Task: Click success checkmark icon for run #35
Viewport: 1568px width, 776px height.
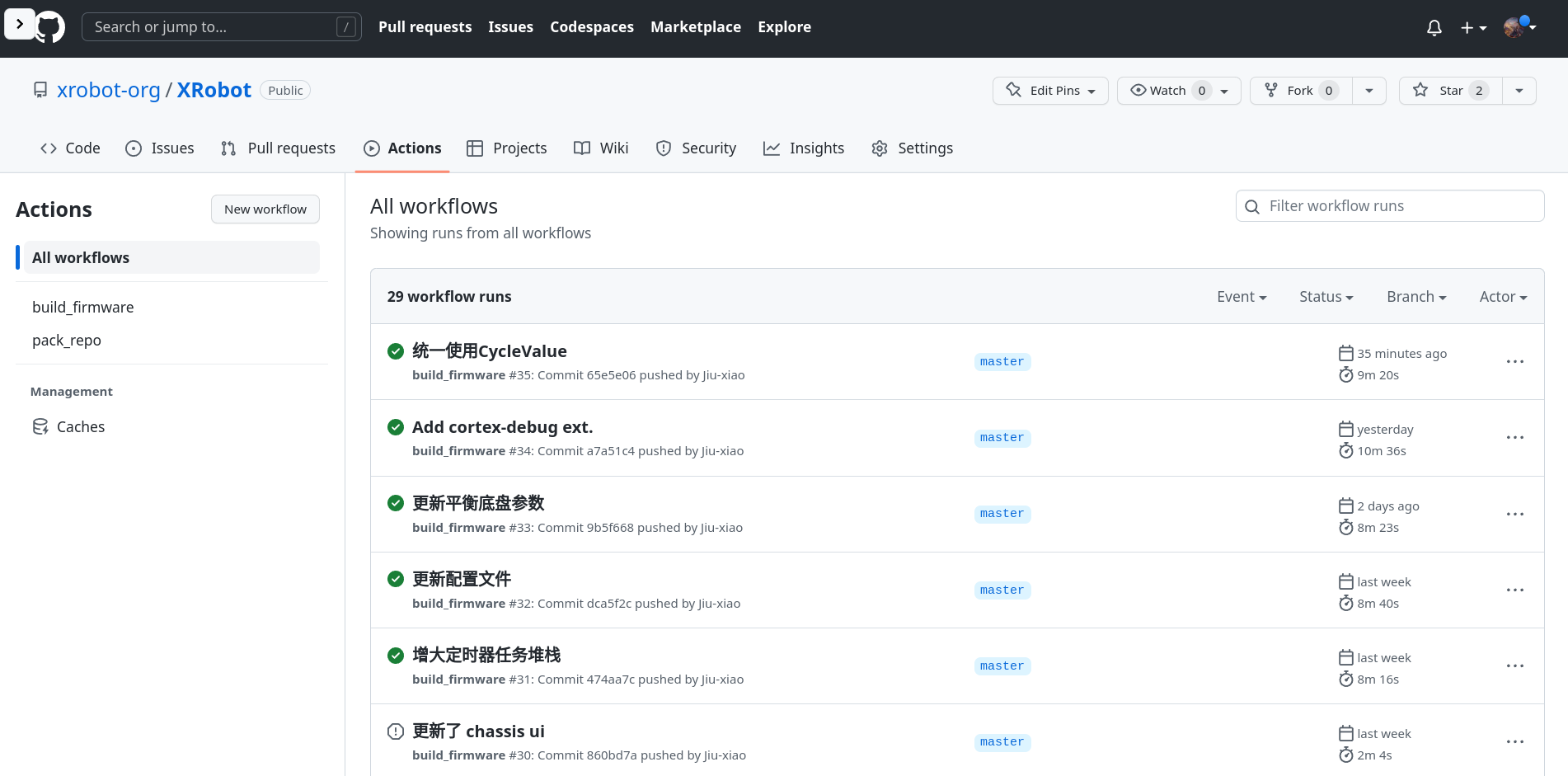Action: pyautogui.click(x=396, y=351)
